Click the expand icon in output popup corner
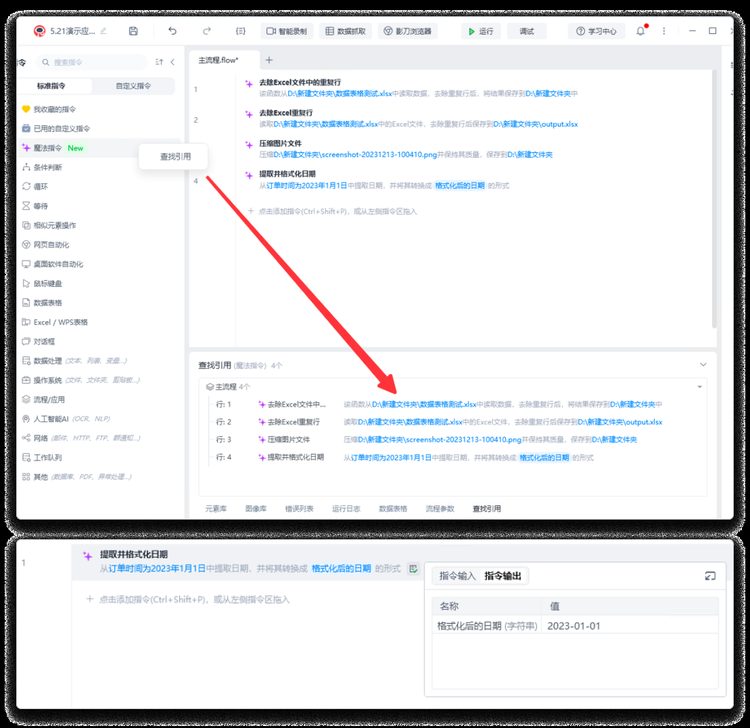Image resolution: width=750 pixels, height=728 pixels. click(x=710, y=576)
